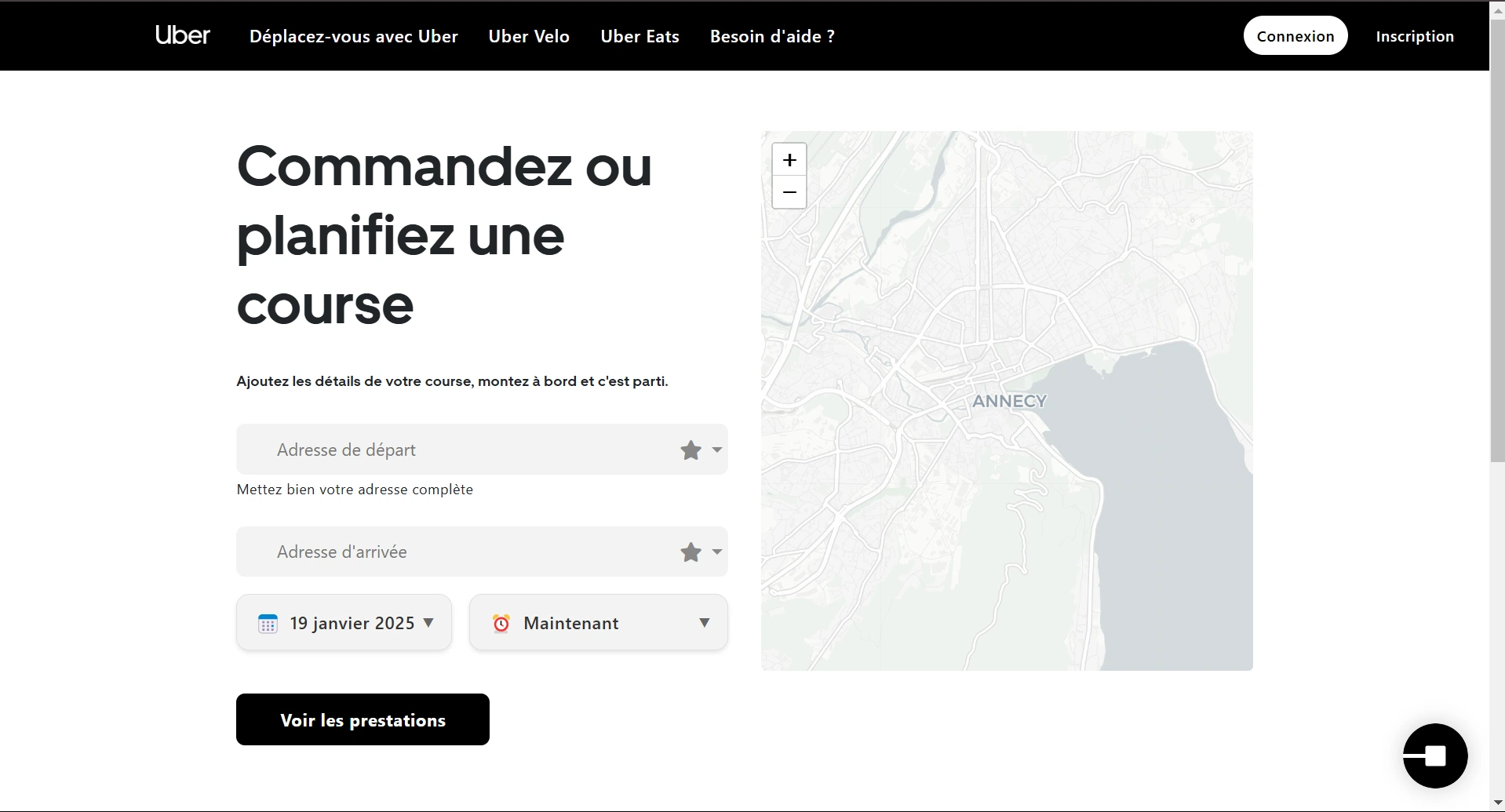Select the star icon on the departure field
The image size is (1505, 812).
691,450
